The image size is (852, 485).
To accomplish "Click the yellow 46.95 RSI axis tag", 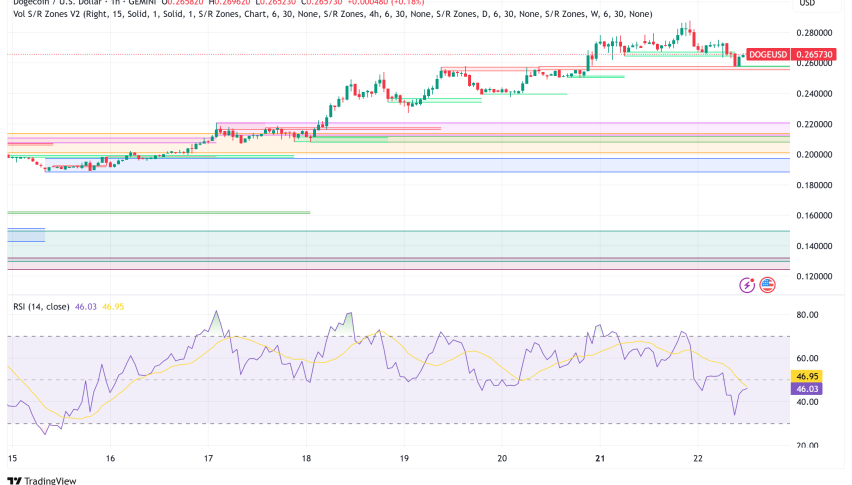I will pos(807,376).
